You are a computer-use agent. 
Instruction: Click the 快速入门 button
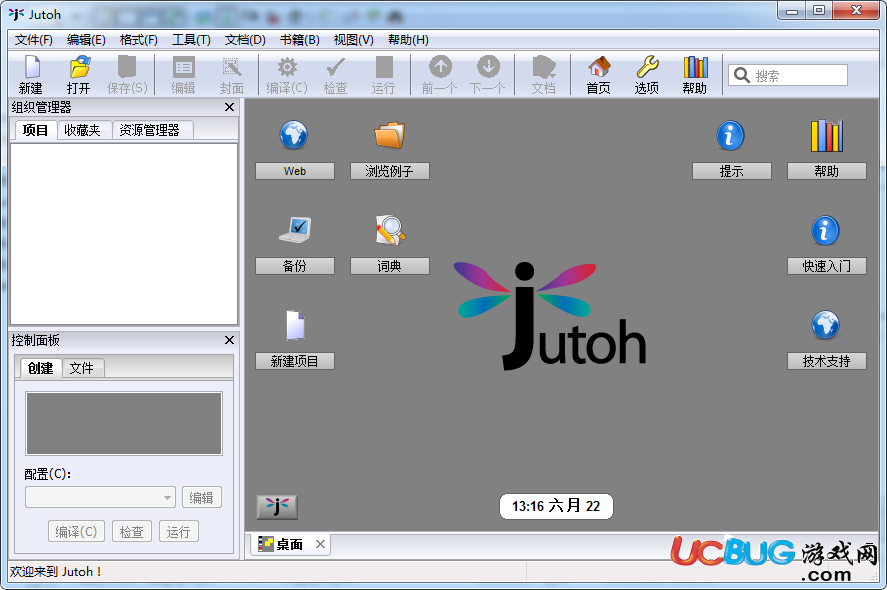click(x=827, y=266)
